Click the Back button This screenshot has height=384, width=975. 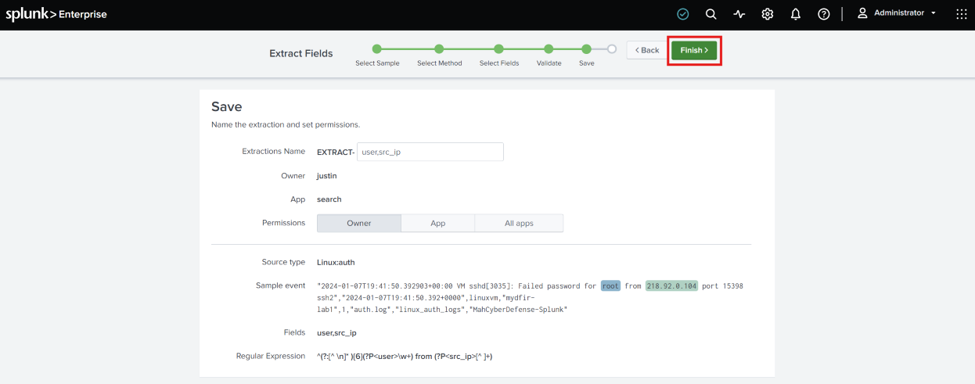click(647, 50)
